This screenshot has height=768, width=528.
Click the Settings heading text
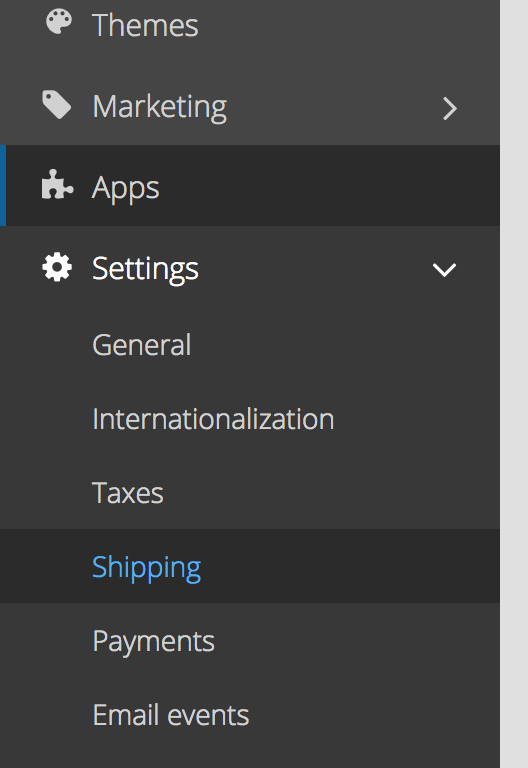coord(145,269)
